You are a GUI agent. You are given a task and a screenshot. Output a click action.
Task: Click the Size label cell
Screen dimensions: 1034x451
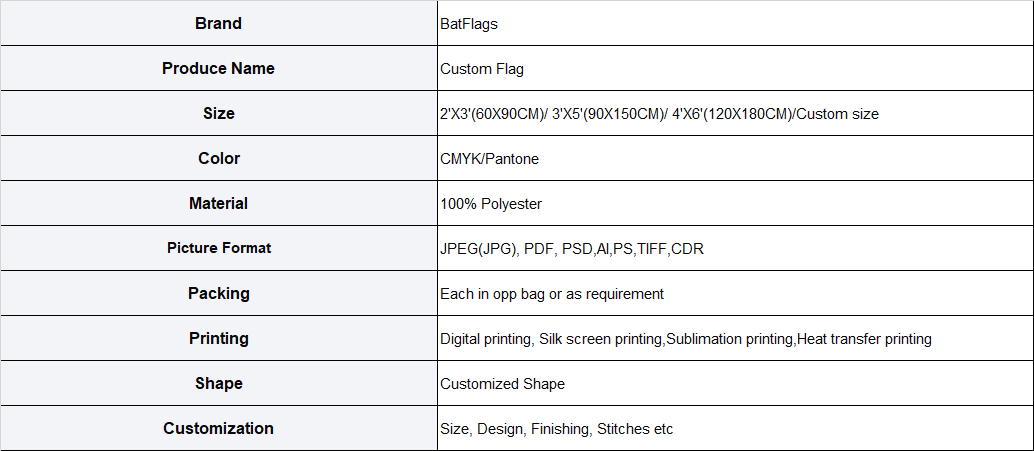218,113
